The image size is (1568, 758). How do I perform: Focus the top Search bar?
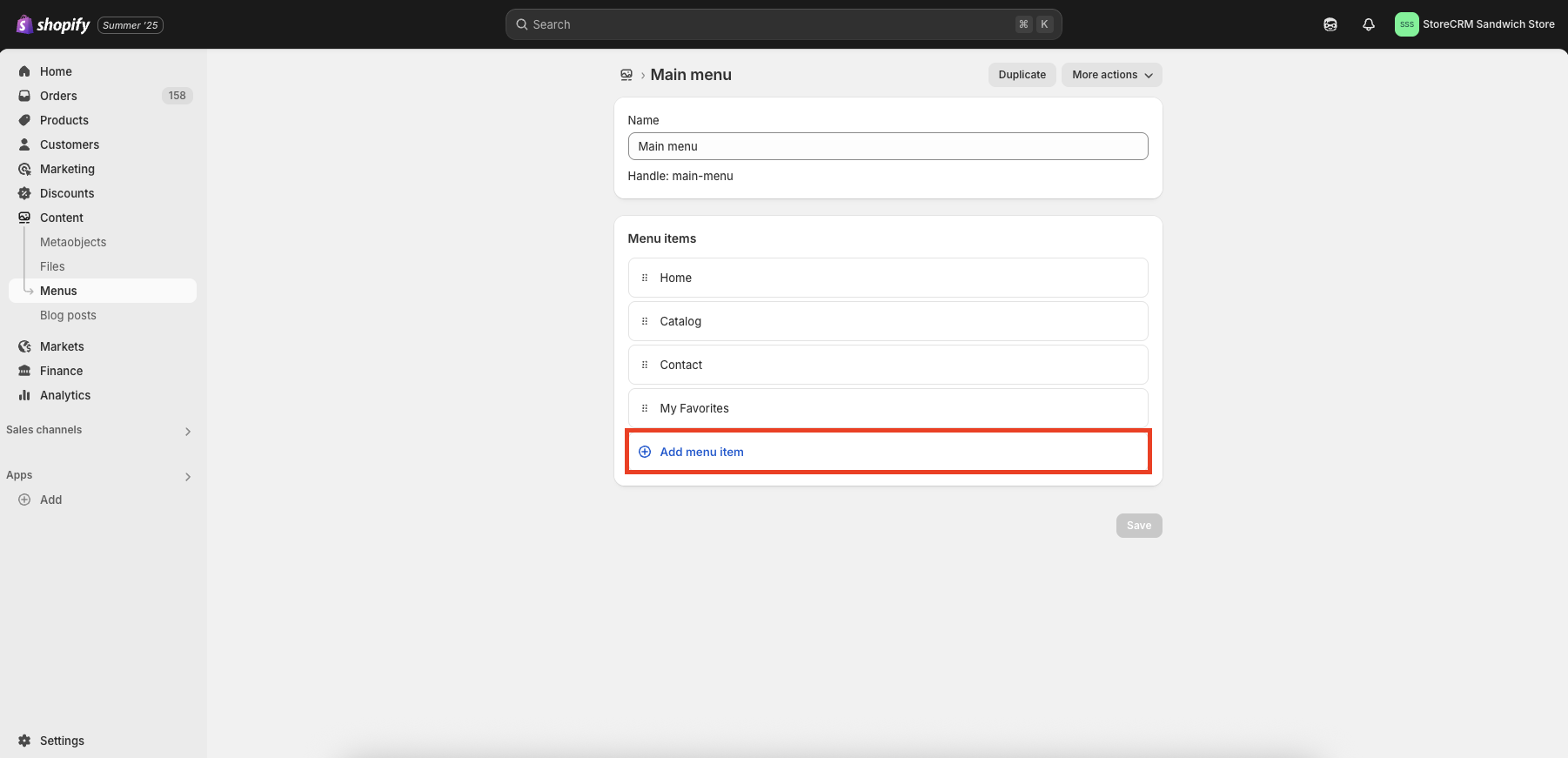tap(783, 24)
